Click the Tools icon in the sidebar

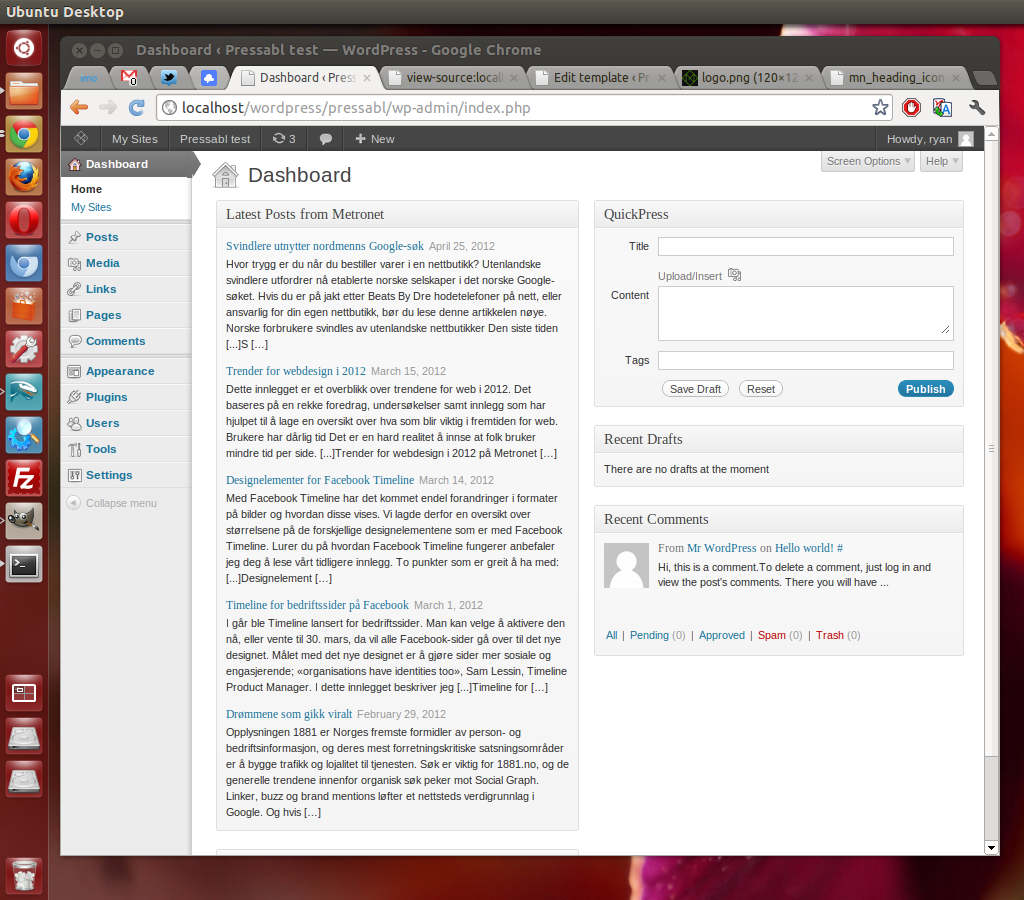coord(74,449)
